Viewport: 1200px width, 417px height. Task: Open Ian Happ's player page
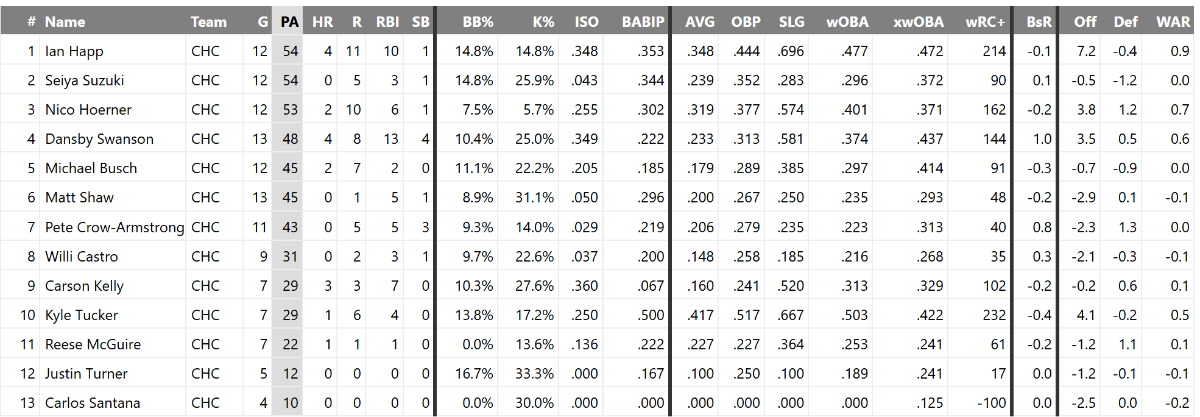pyautogui.click(x=74, y=51)
